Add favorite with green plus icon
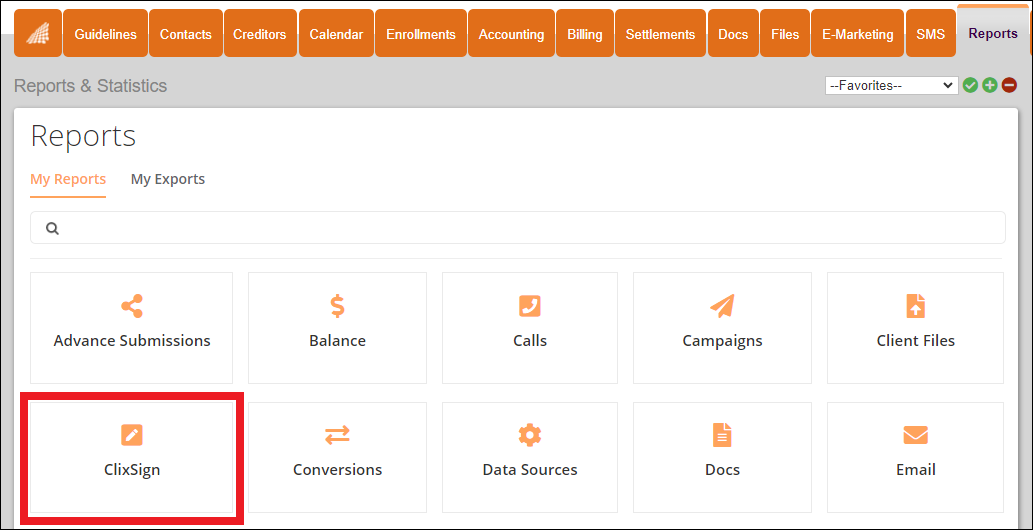This screenshot has width=1033, height=530. pyautogui.click(x=990, y=86)
